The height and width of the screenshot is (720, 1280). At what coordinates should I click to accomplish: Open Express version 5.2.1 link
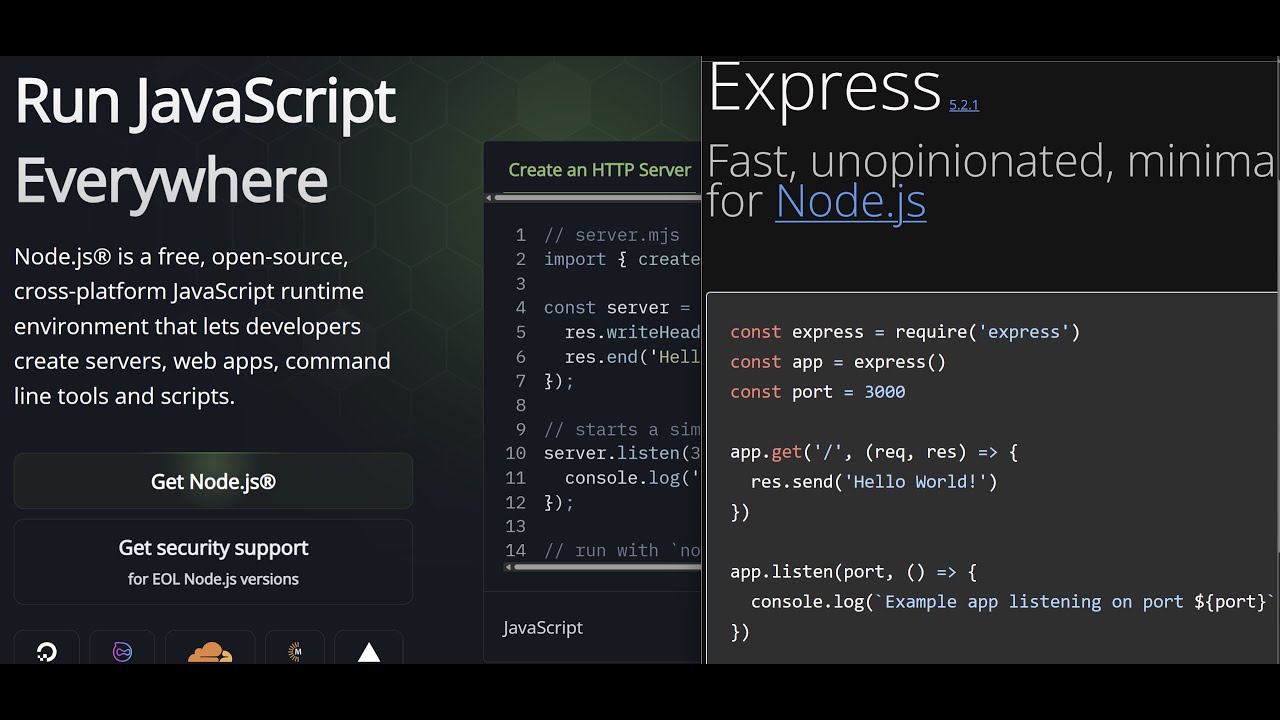[x=964, y=105]
